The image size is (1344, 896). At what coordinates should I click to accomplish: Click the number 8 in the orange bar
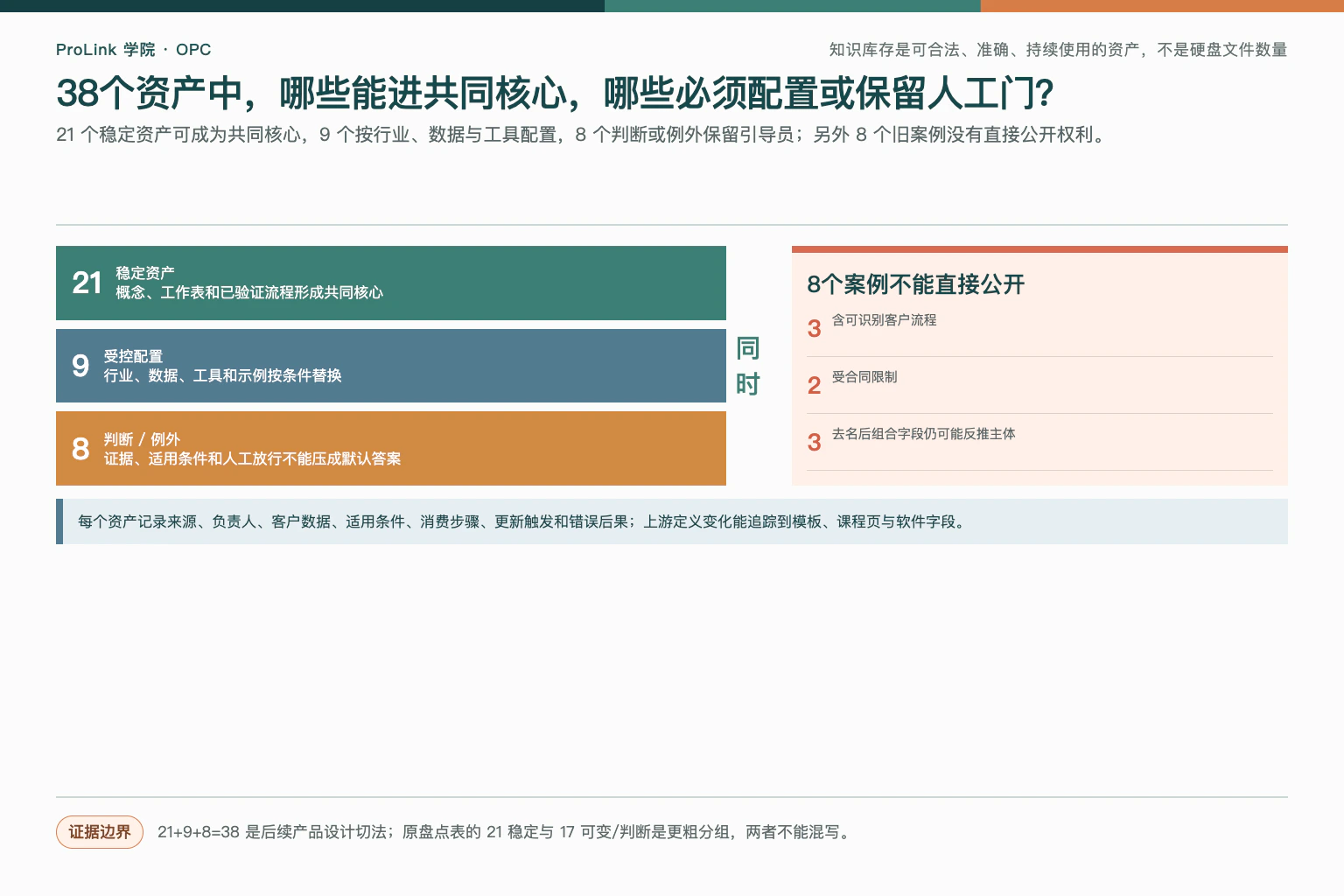coord(80,449)
